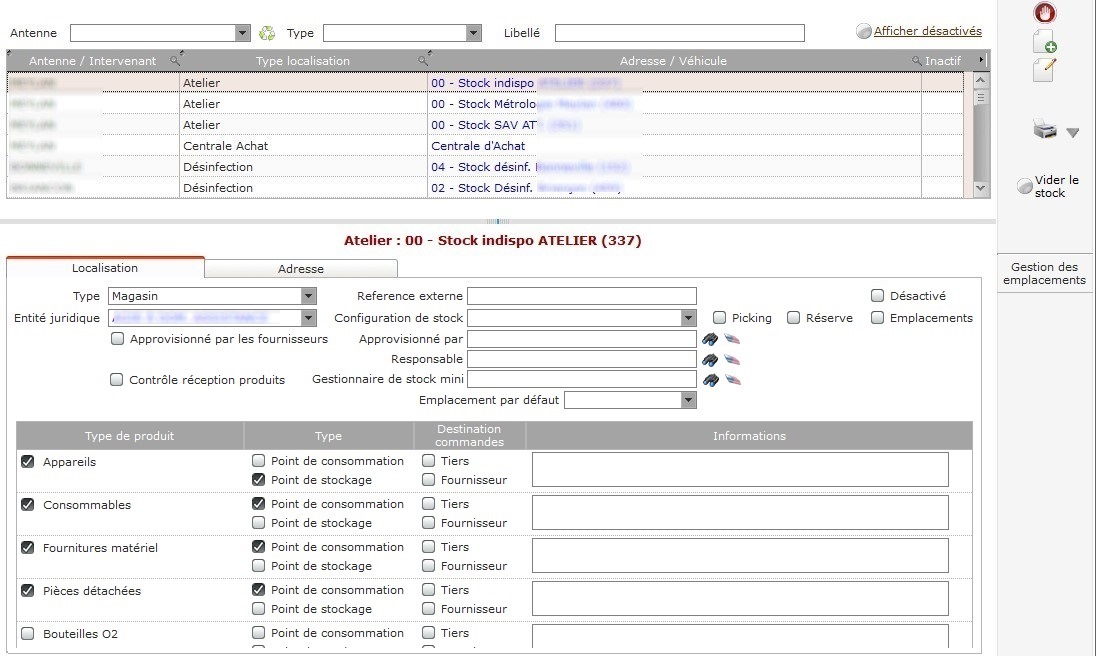Sort by the Inactif column header
The width and height of the screenshot is (1097, 656).
pyautogui.click(x=942, y=61)
